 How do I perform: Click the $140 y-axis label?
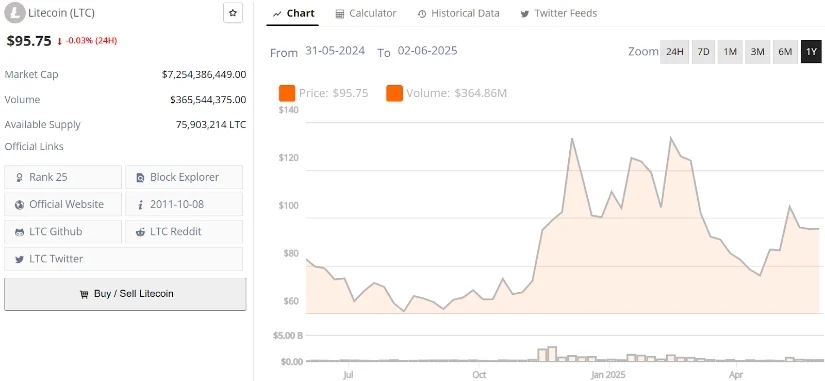pos(288,110)
